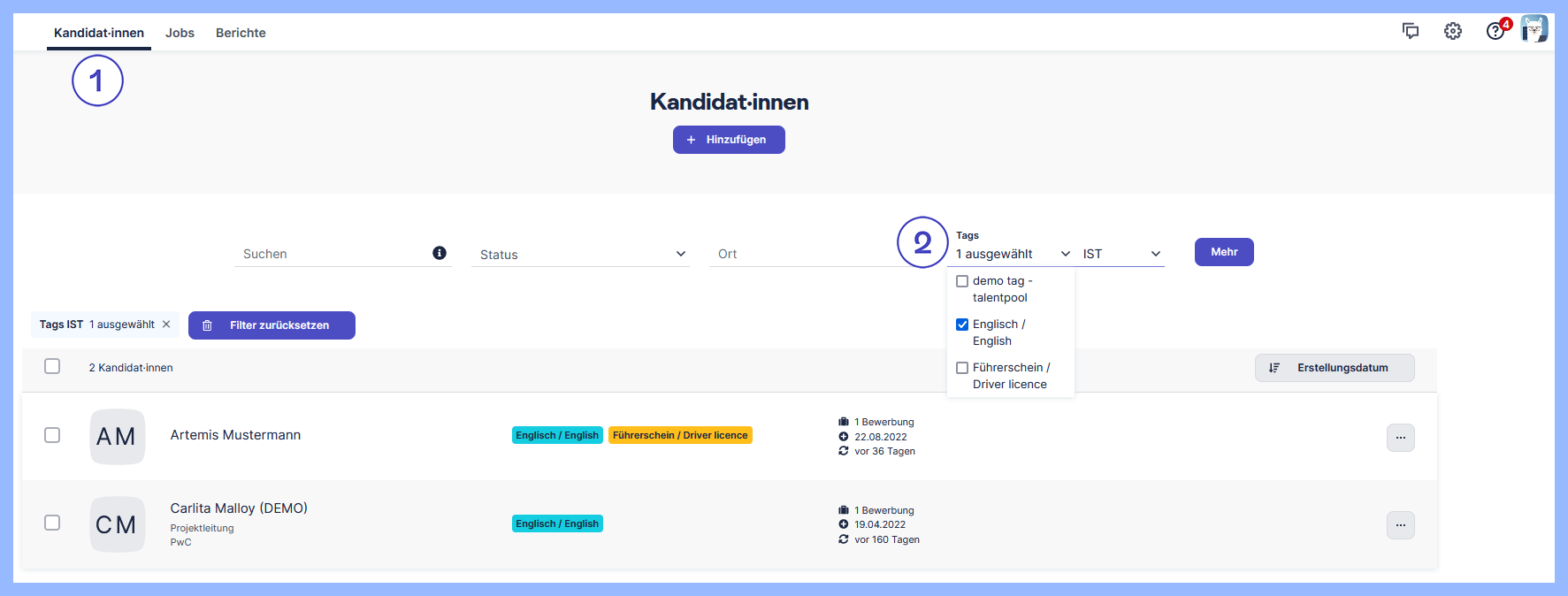The image size is (1568, 596).
Task: Click the search info icon
Action: pyautogui.click(x=440, y=253)
